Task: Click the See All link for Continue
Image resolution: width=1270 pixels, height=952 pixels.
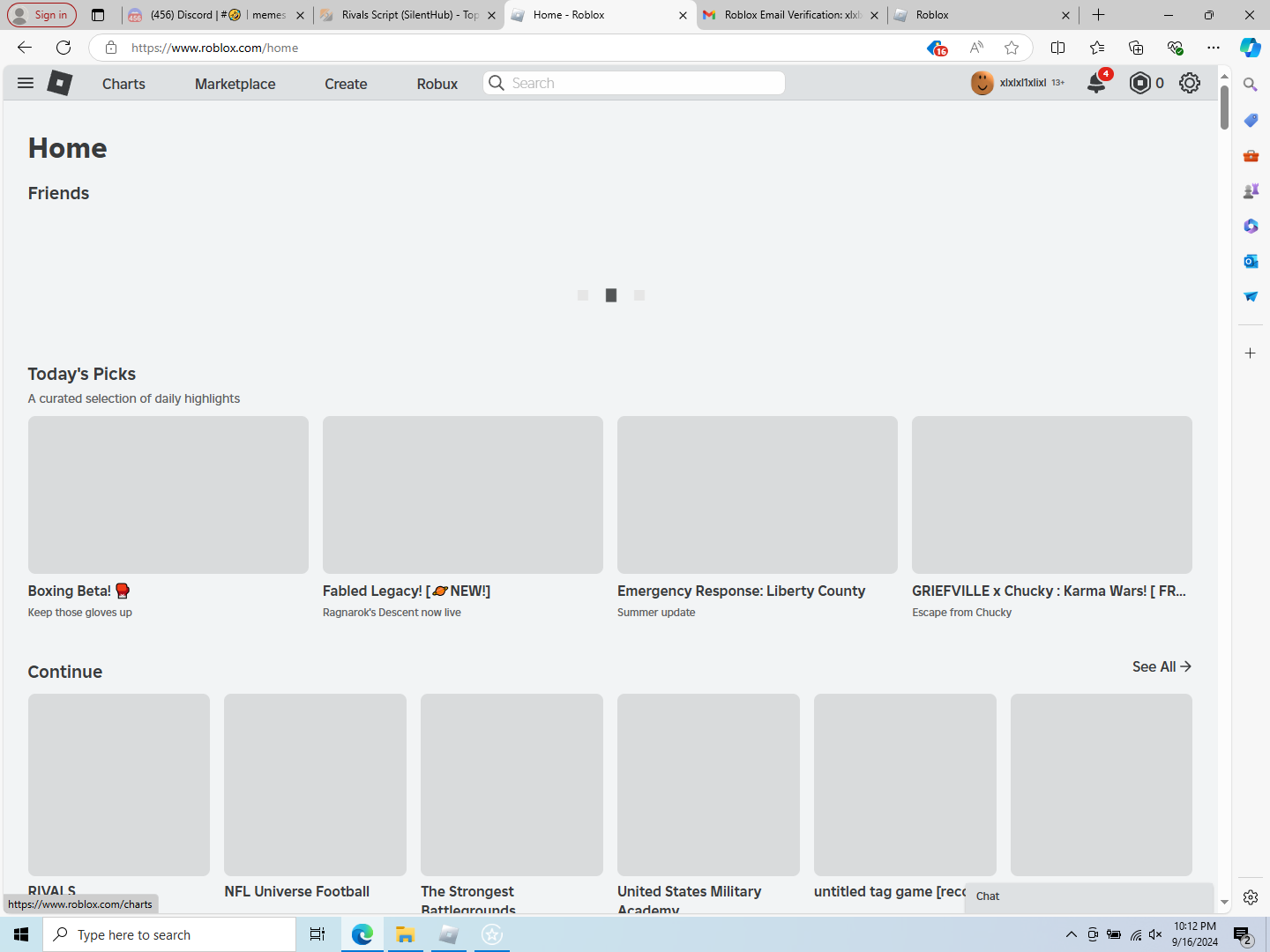Action: pyautogui.click(x=1162, y=666)
